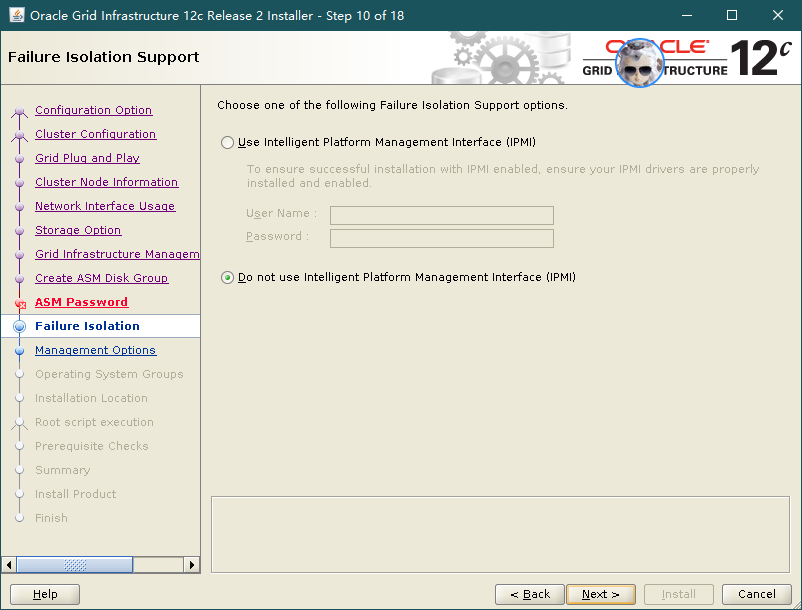Go to Cluster Configuration step
This screenshot has width=802, height=610.
tap(96, 134)
